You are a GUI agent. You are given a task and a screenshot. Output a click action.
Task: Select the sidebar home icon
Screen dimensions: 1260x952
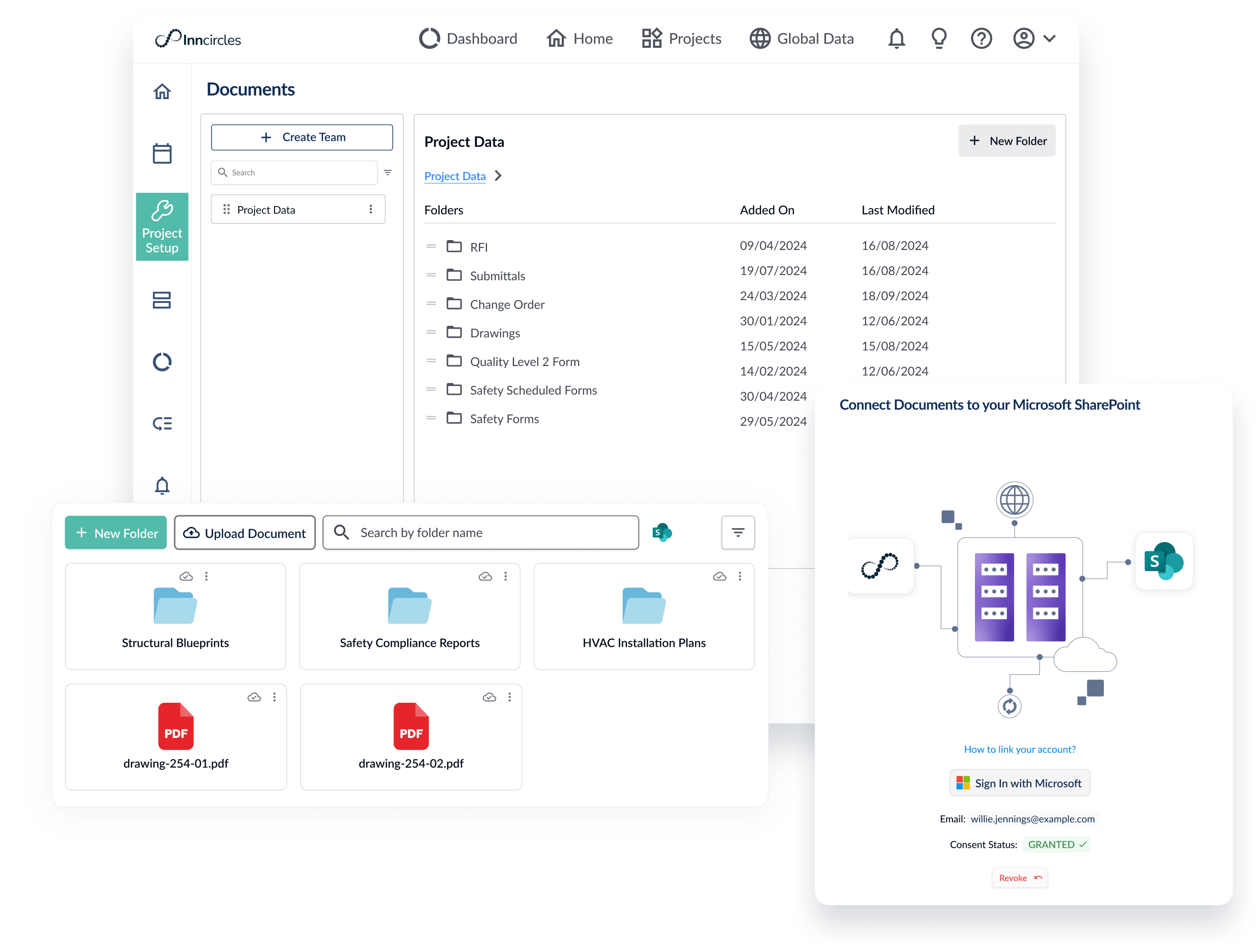pos(162,92)
